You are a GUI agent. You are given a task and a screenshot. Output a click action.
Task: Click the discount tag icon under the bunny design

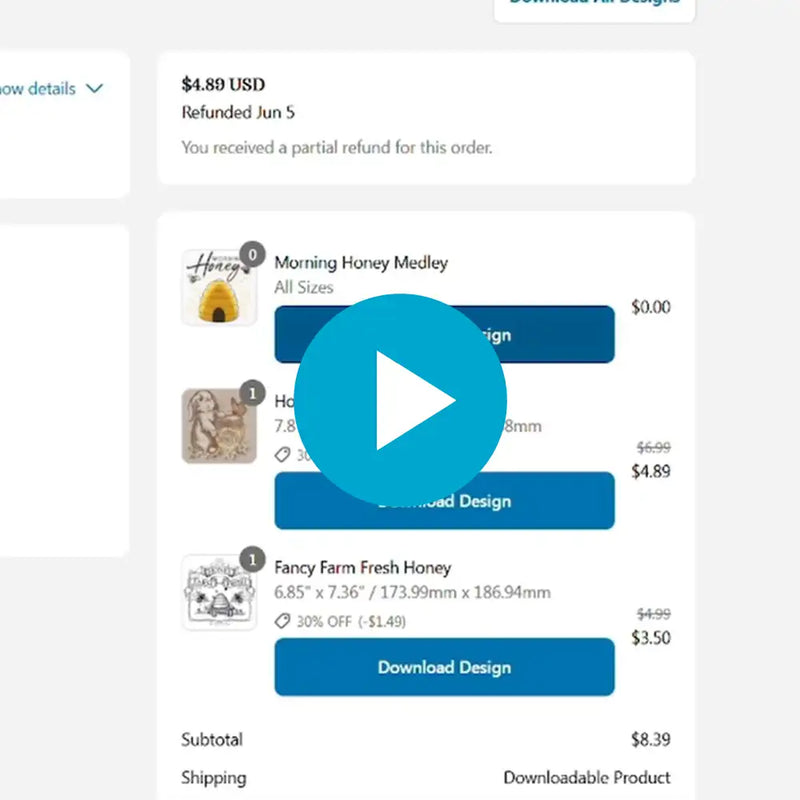(282, 454)
